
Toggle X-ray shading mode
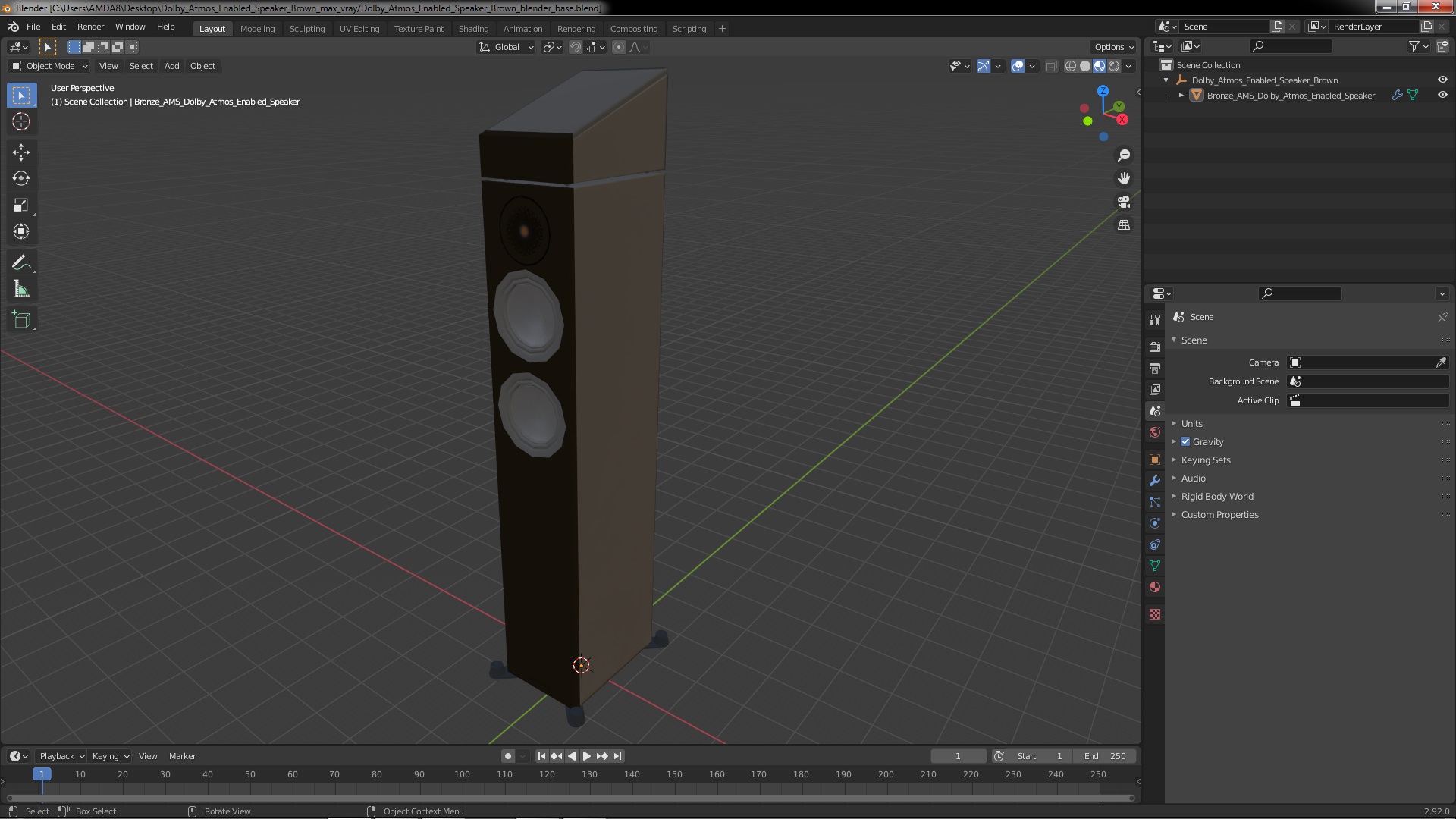pos(1051,66)
